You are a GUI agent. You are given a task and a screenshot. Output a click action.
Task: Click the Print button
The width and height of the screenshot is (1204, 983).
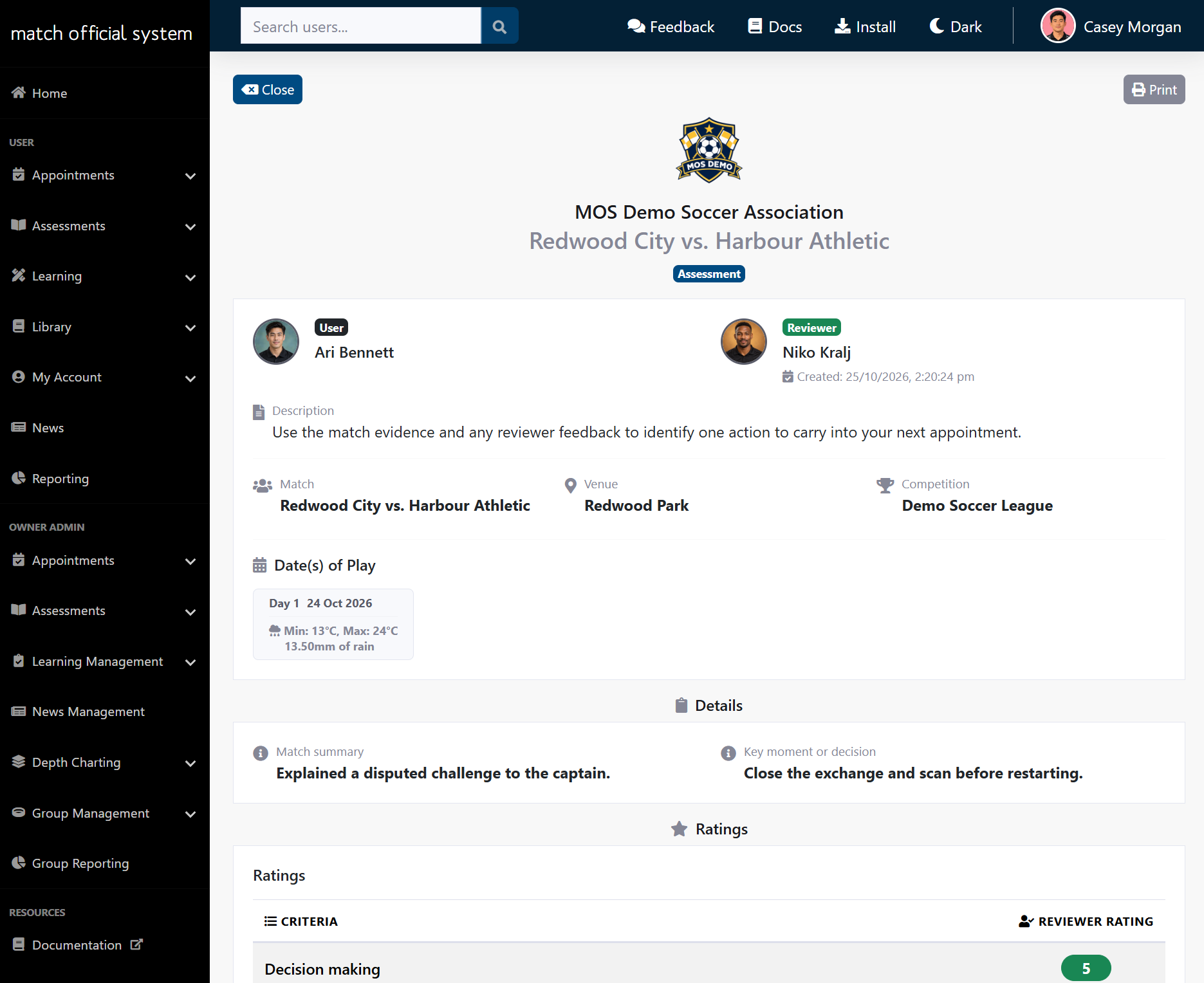1154,89
